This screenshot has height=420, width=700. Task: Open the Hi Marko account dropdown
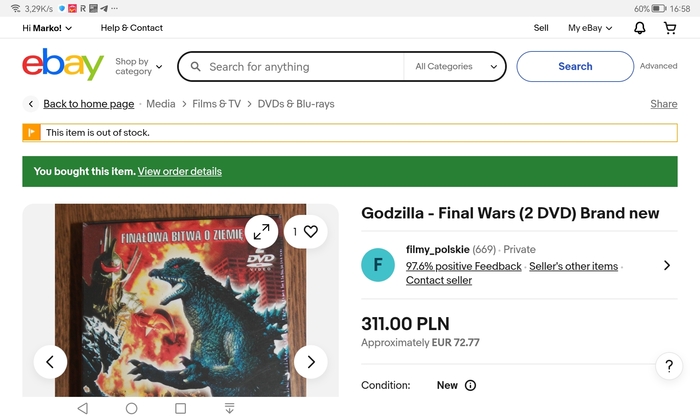click(x=47, y=28)
